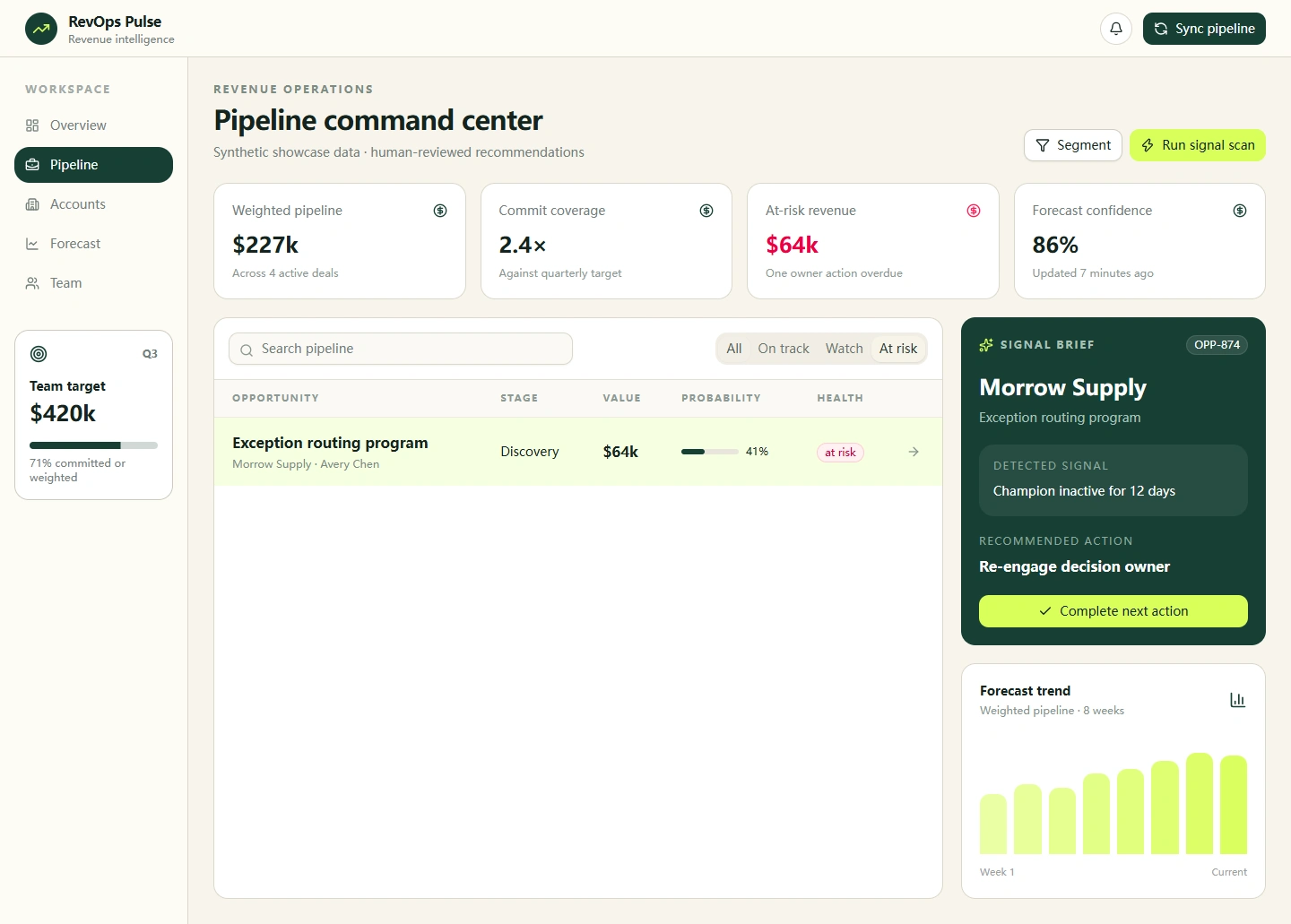Open the Segment filter dropdown

click(1073, 145)
